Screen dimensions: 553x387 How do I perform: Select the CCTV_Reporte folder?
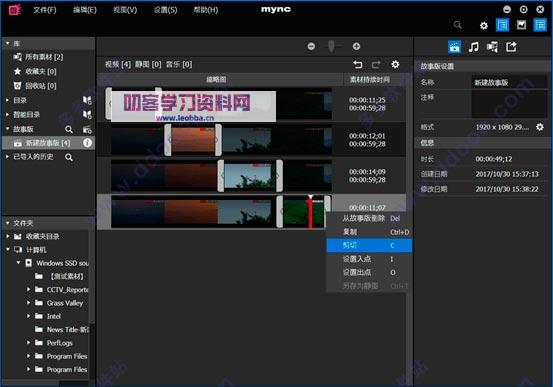(67, 290)
